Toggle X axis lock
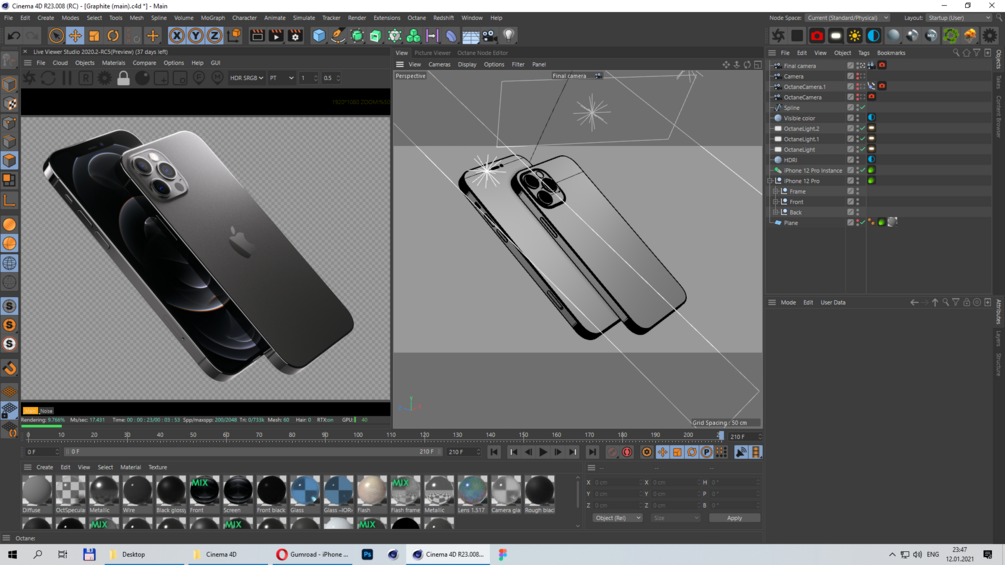This screenshot has height=565, width=1005. coord(176,36)
